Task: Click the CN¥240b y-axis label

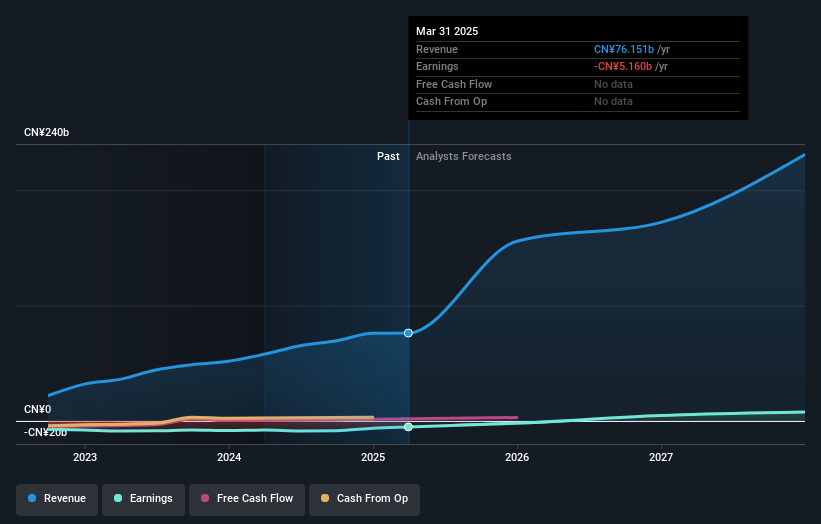Action: pos(47,132)
